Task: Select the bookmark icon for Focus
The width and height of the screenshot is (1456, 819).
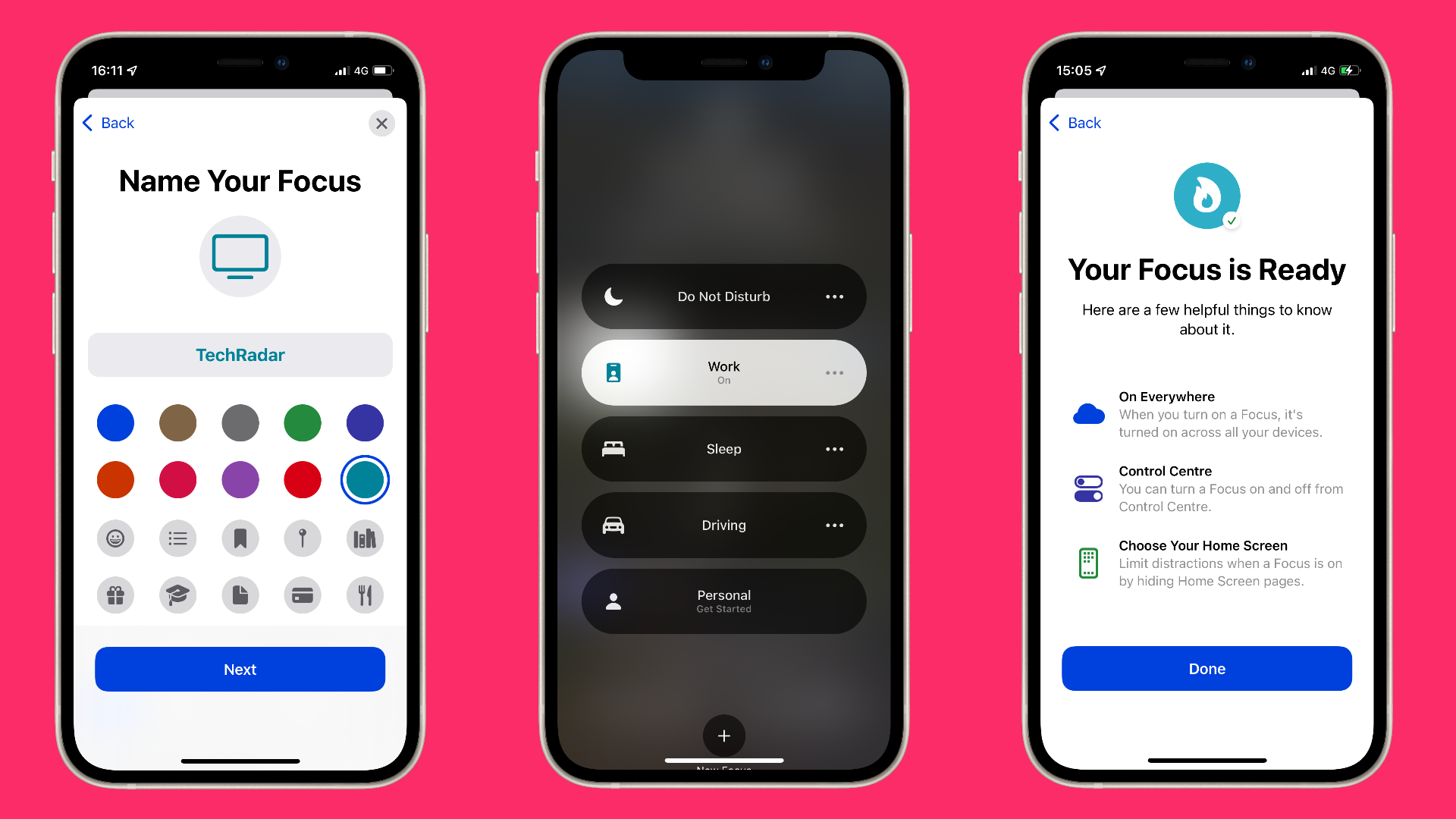Action: (x=239, y=538)
